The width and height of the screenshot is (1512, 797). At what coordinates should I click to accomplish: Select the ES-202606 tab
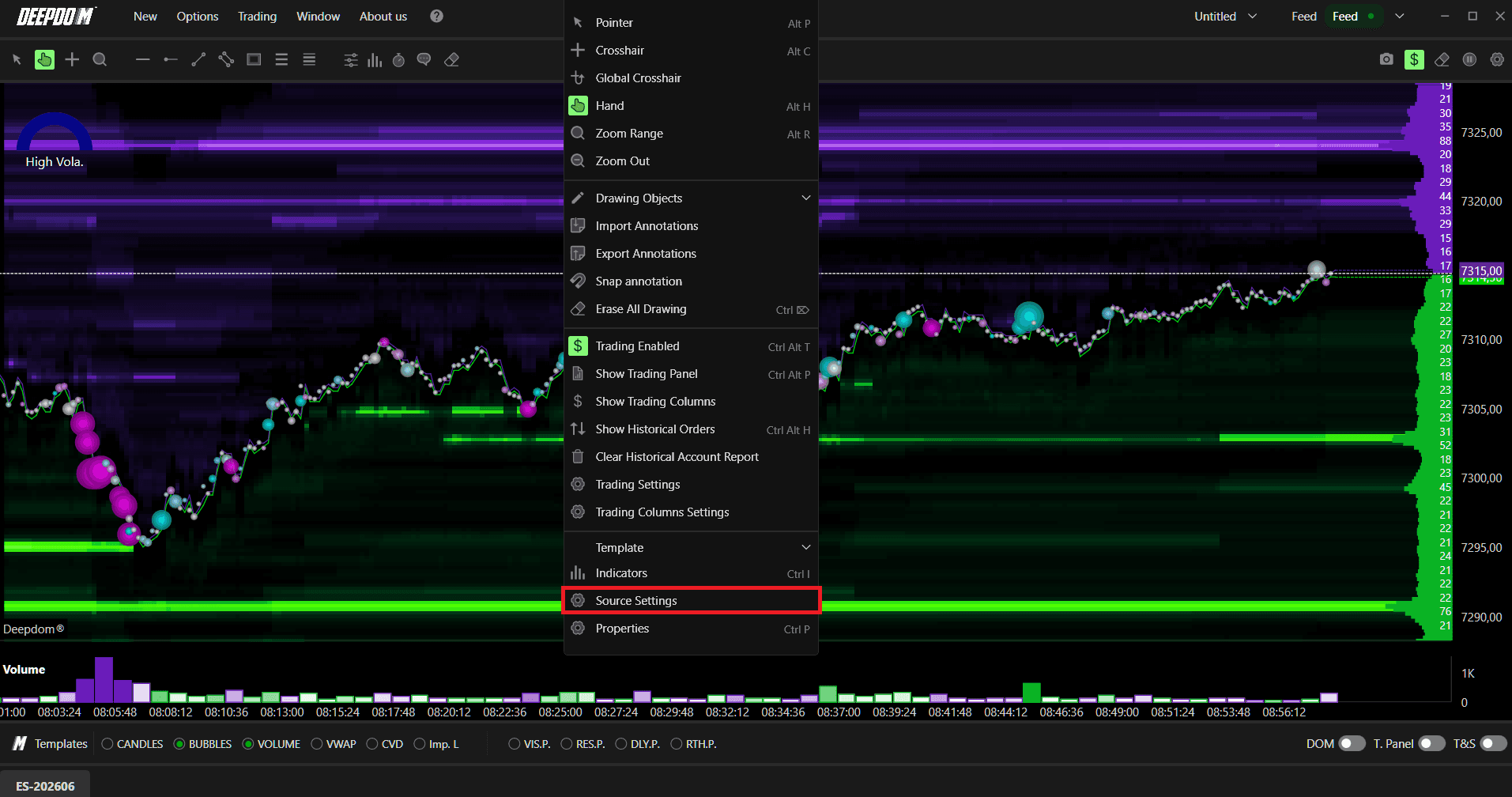45,786
